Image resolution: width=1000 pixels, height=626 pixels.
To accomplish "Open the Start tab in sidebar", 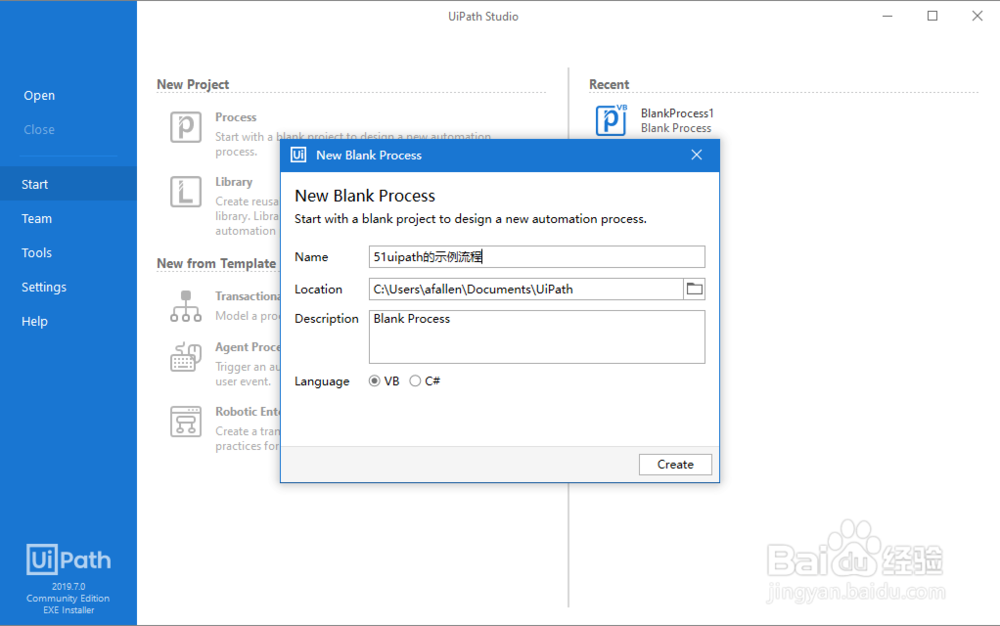I will (x=35, y=184).
